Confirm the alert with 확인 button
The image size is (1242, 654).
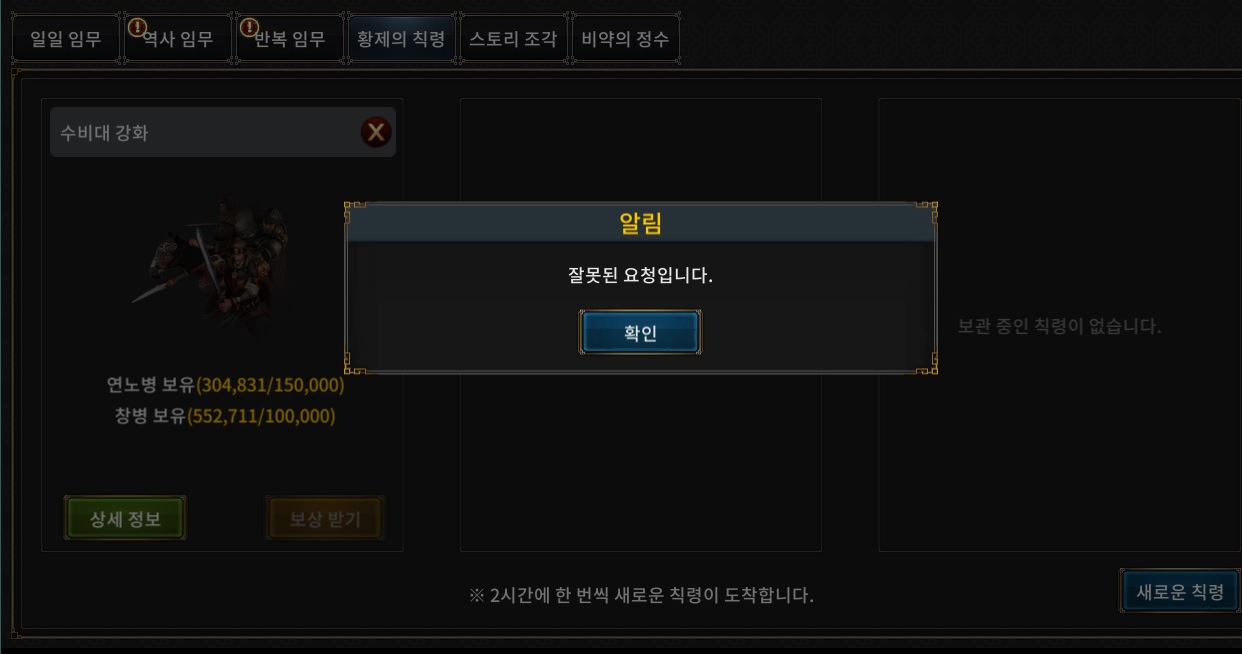[640, 333]
